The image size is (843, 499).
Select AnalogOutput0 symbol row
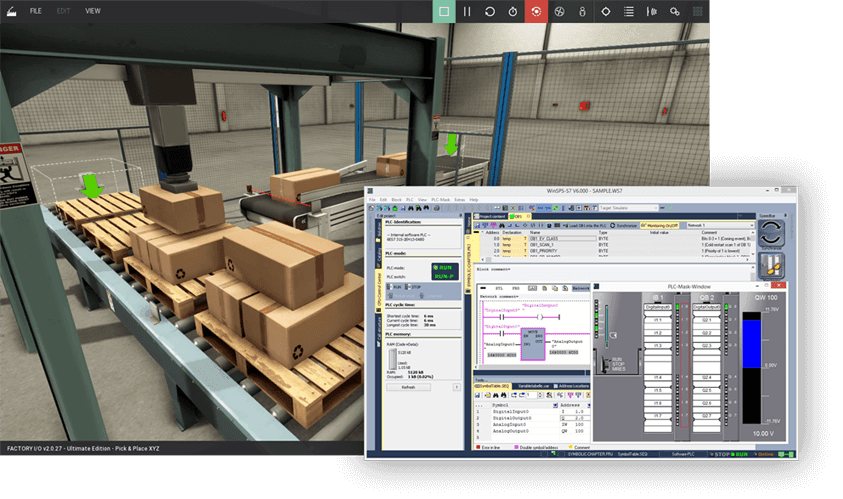pos(532,431)
